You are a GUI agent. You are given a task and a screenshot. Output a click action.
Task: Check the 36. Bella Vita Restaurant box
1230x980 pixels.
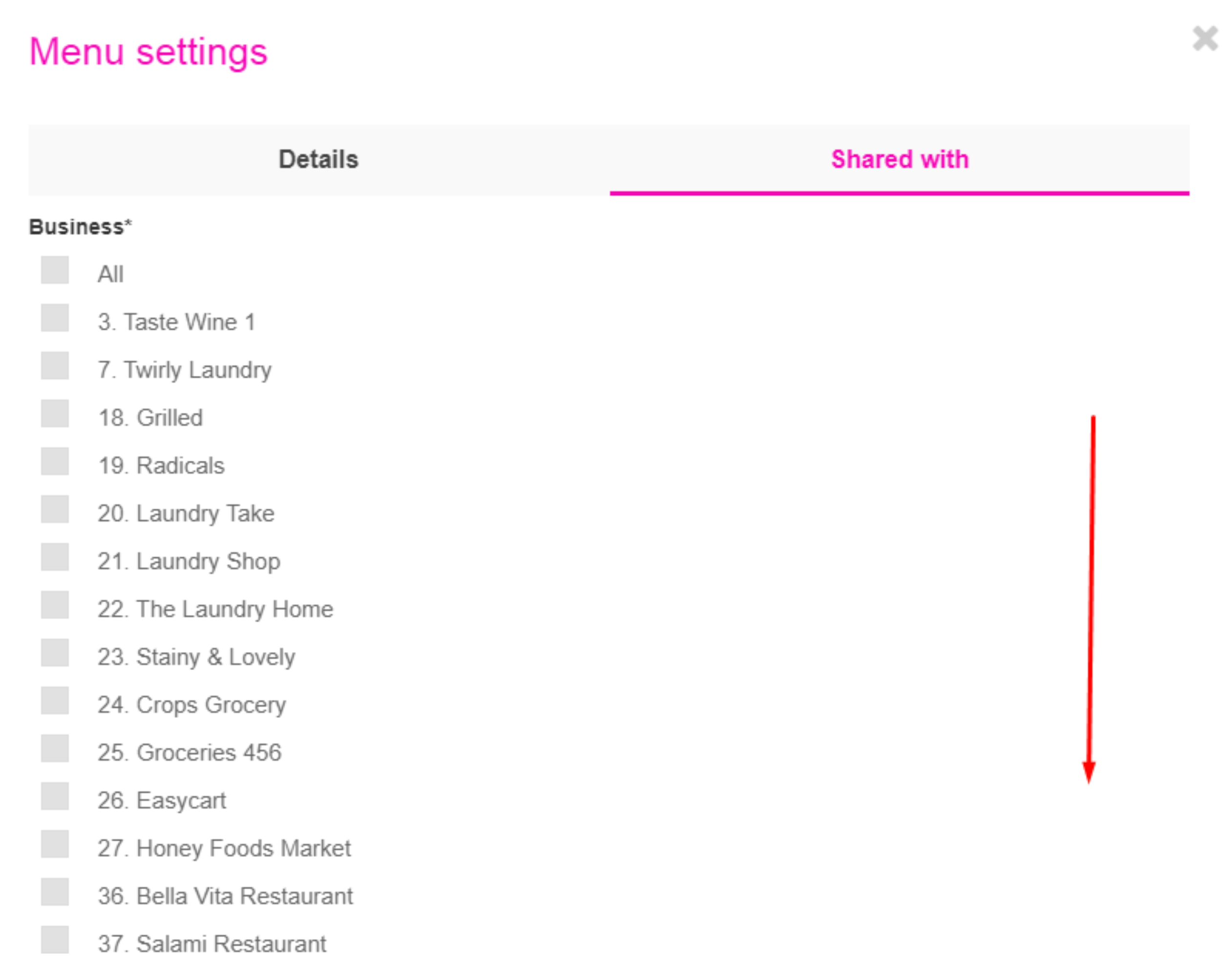[55, 893]
